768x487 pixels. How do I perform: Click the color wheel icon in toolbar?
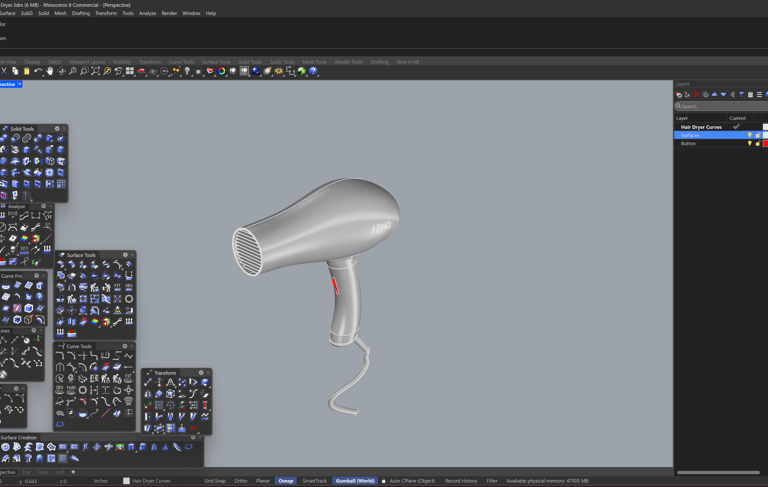coord(222,72)
